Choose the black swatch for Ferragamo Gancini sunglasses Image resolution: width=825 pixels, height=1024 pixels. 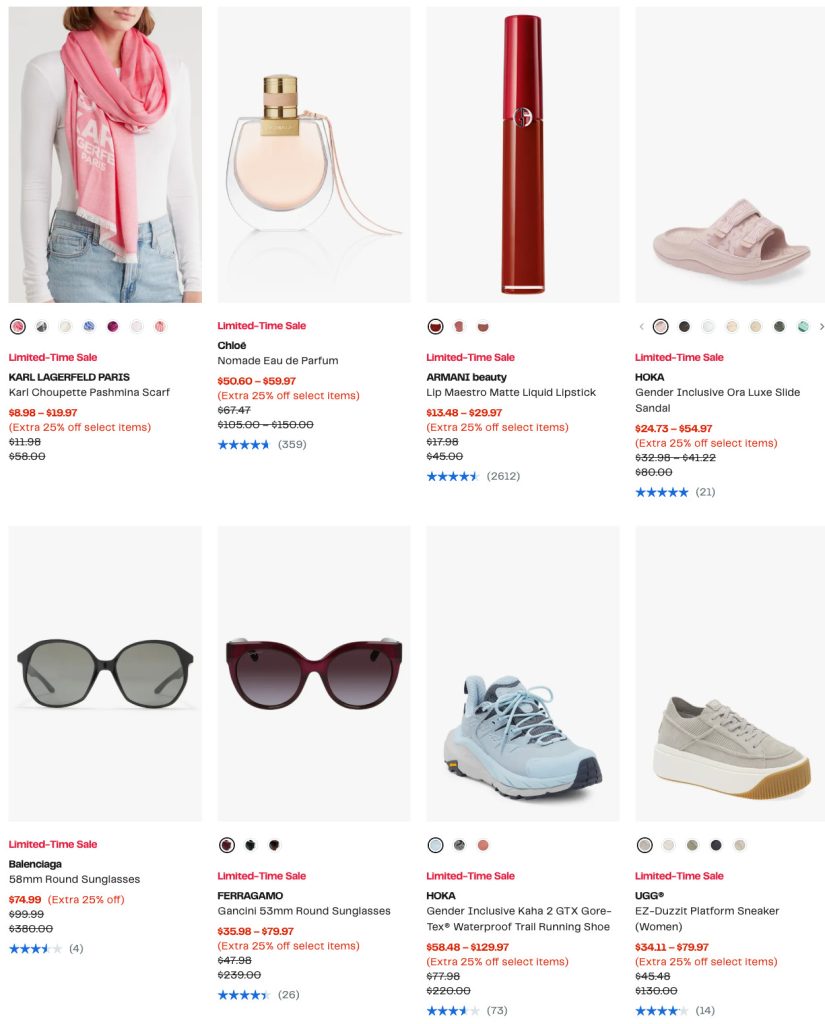250,845
